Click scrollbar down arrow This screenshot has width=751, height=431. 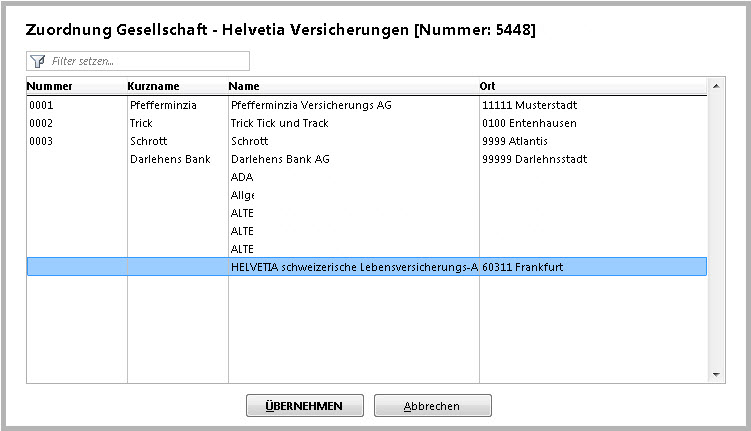click(716, 375)
